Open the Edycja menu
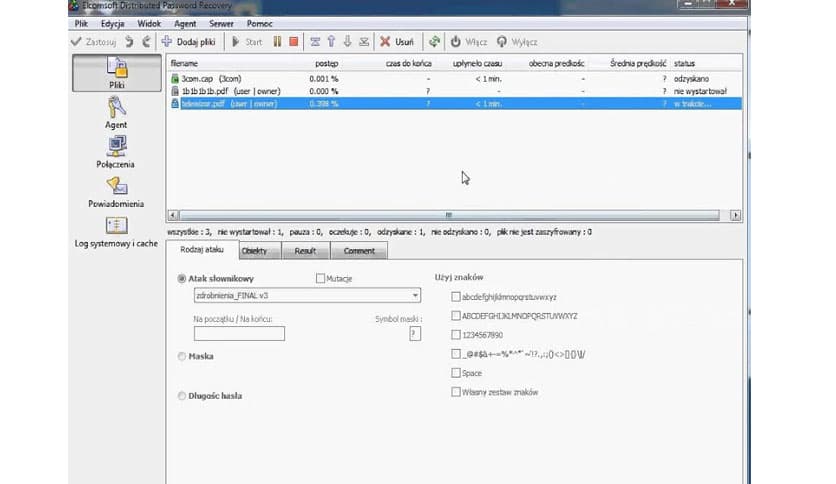The width and height of the screenshot is (836, 484). click(x=112, y=23)
